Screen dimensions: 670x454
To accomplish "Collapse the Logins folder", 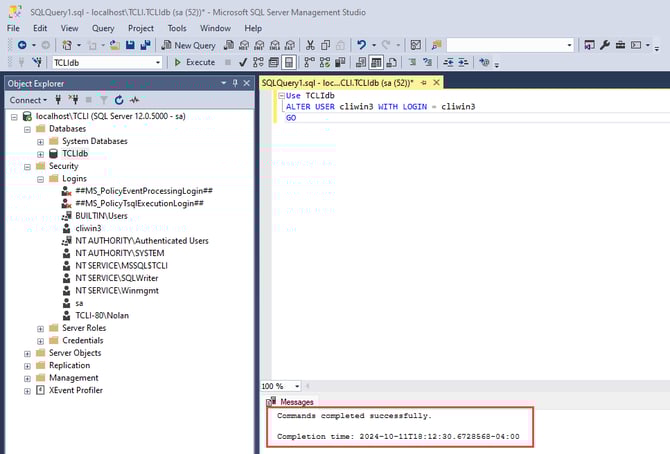I will click(40, 179).
